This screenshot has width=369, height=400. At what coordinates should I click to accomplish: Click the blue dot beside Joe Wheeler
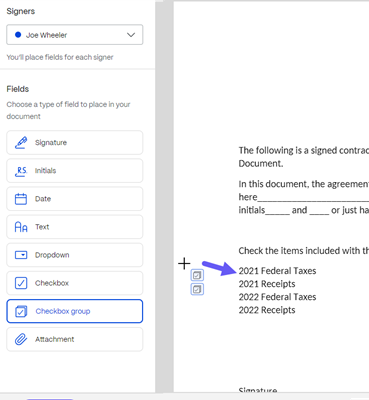point(18,35)
